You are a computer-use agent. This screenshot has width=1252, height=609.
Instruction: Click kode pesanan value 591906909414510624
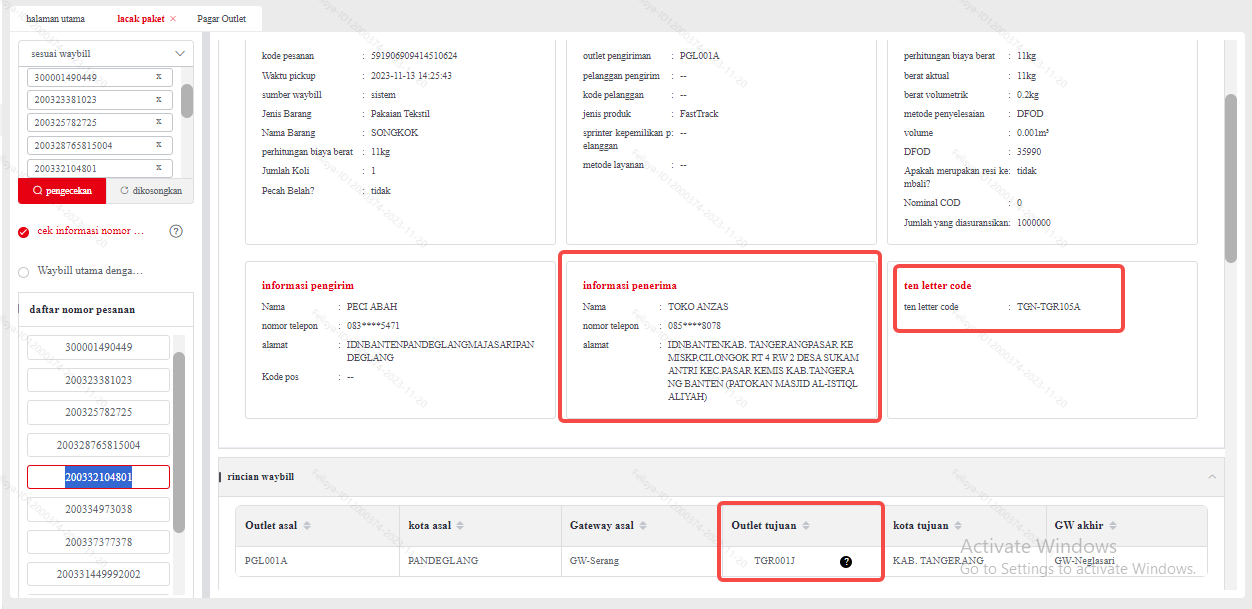[x=414, y=56]
